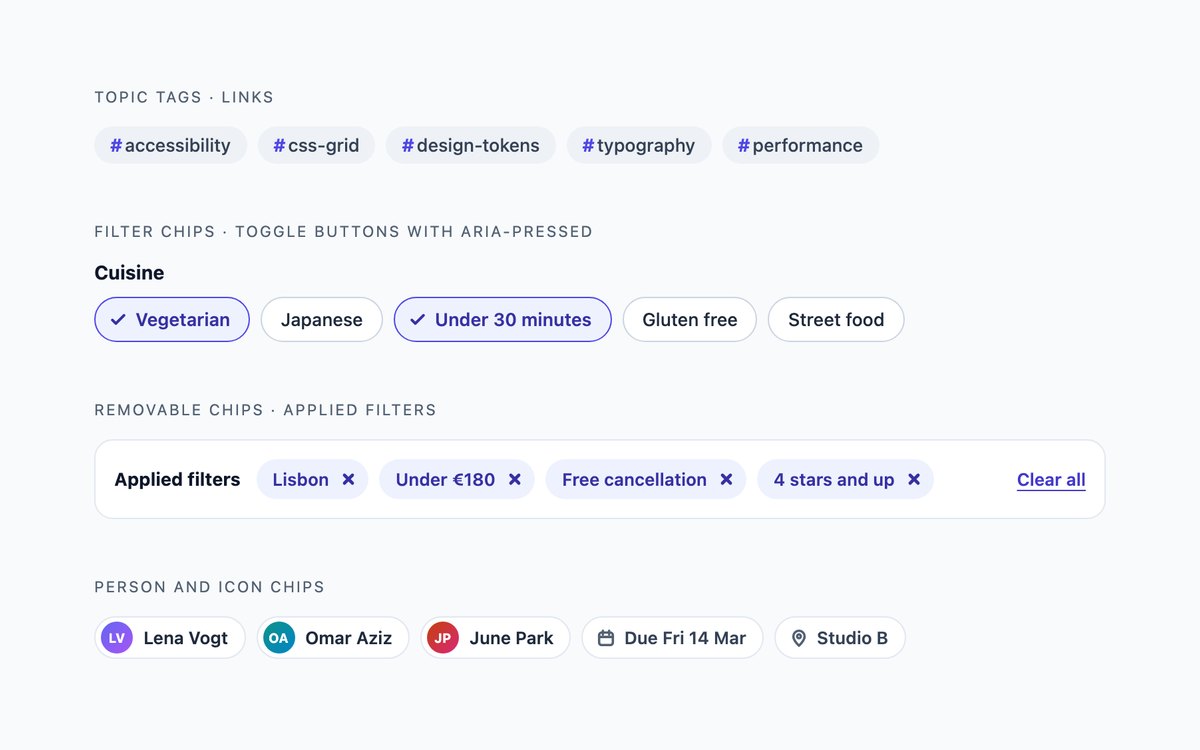
Task: Click the Clear all link
Action: (1051, 480)
